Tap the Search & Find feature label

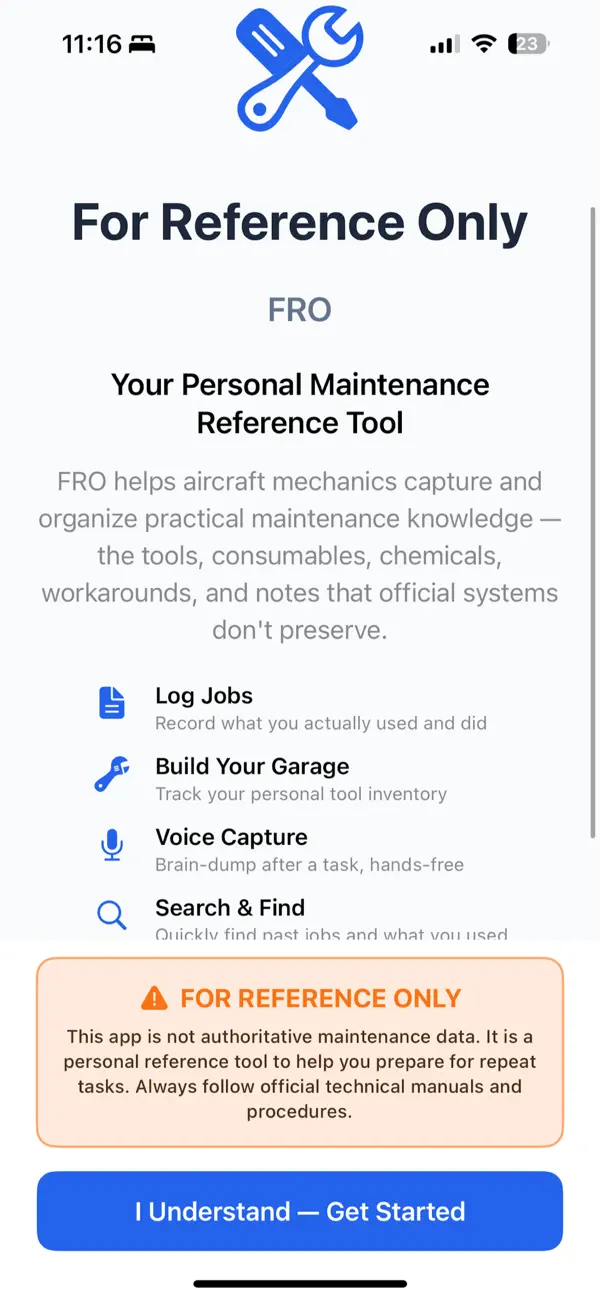(x=229, y=908)
